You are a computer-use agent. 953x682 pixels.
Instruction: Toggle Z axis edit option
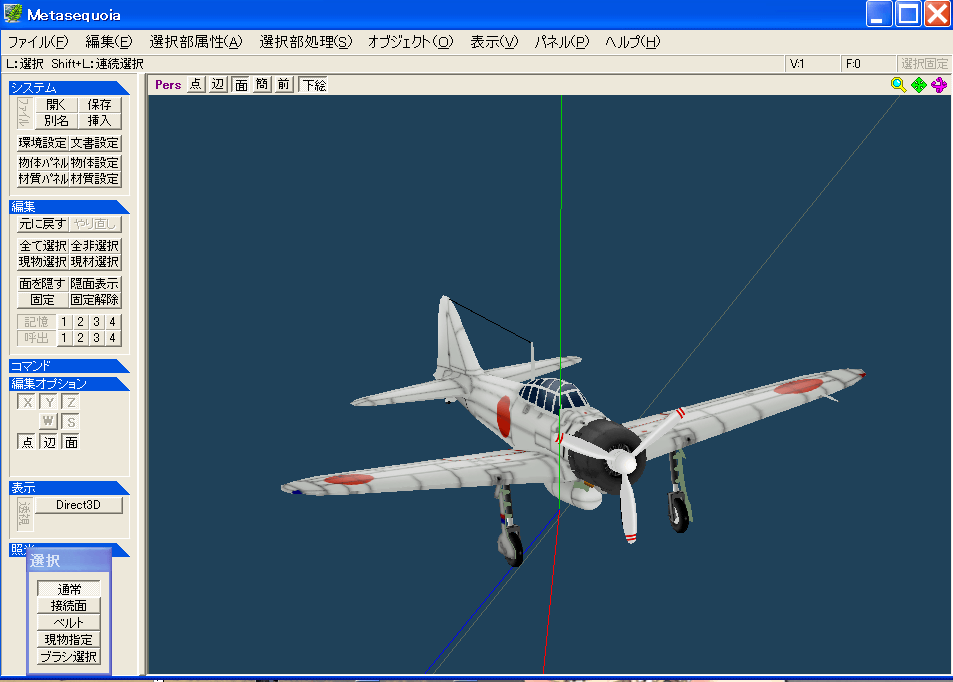(71, 402)
